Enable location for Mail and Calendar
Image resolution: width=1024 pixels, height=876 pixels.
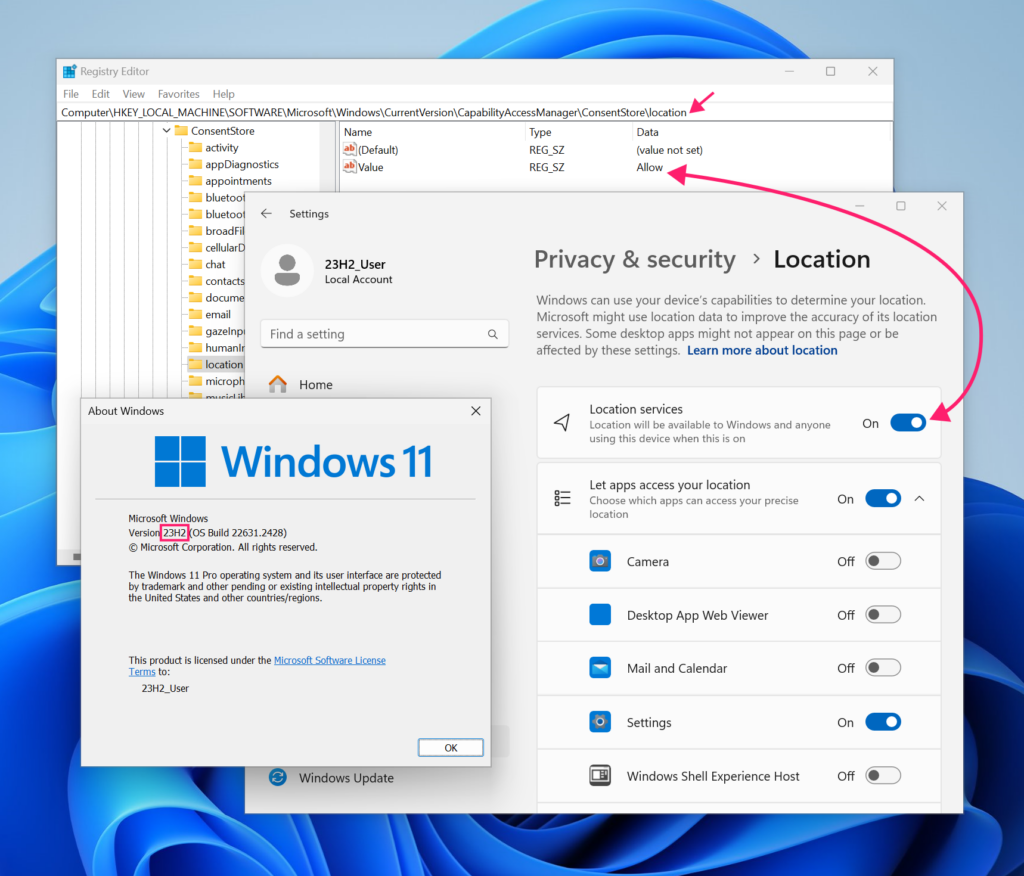(883, 668)
